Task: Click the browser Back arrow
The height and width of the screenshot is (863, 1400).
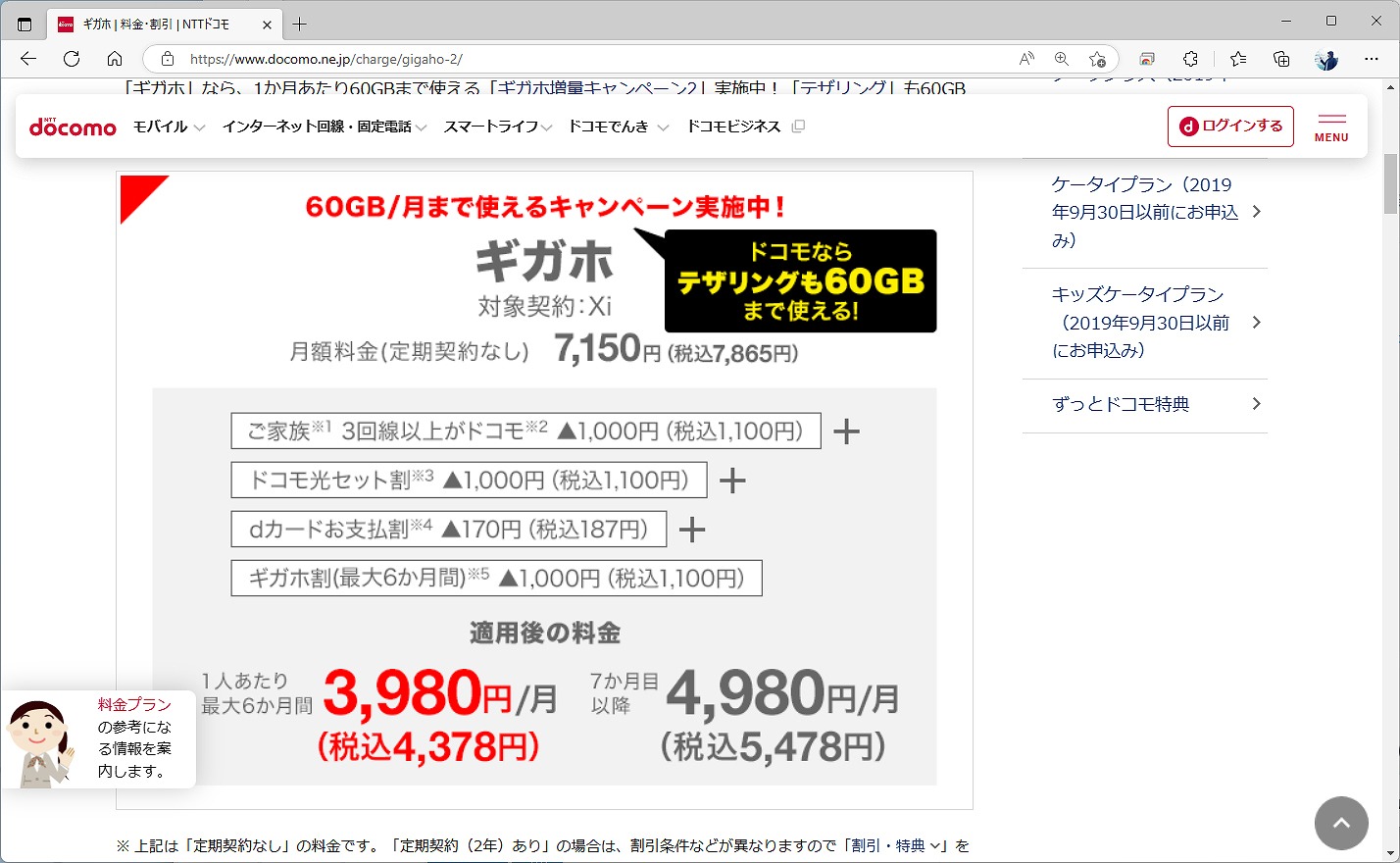Action: point(26,59)
